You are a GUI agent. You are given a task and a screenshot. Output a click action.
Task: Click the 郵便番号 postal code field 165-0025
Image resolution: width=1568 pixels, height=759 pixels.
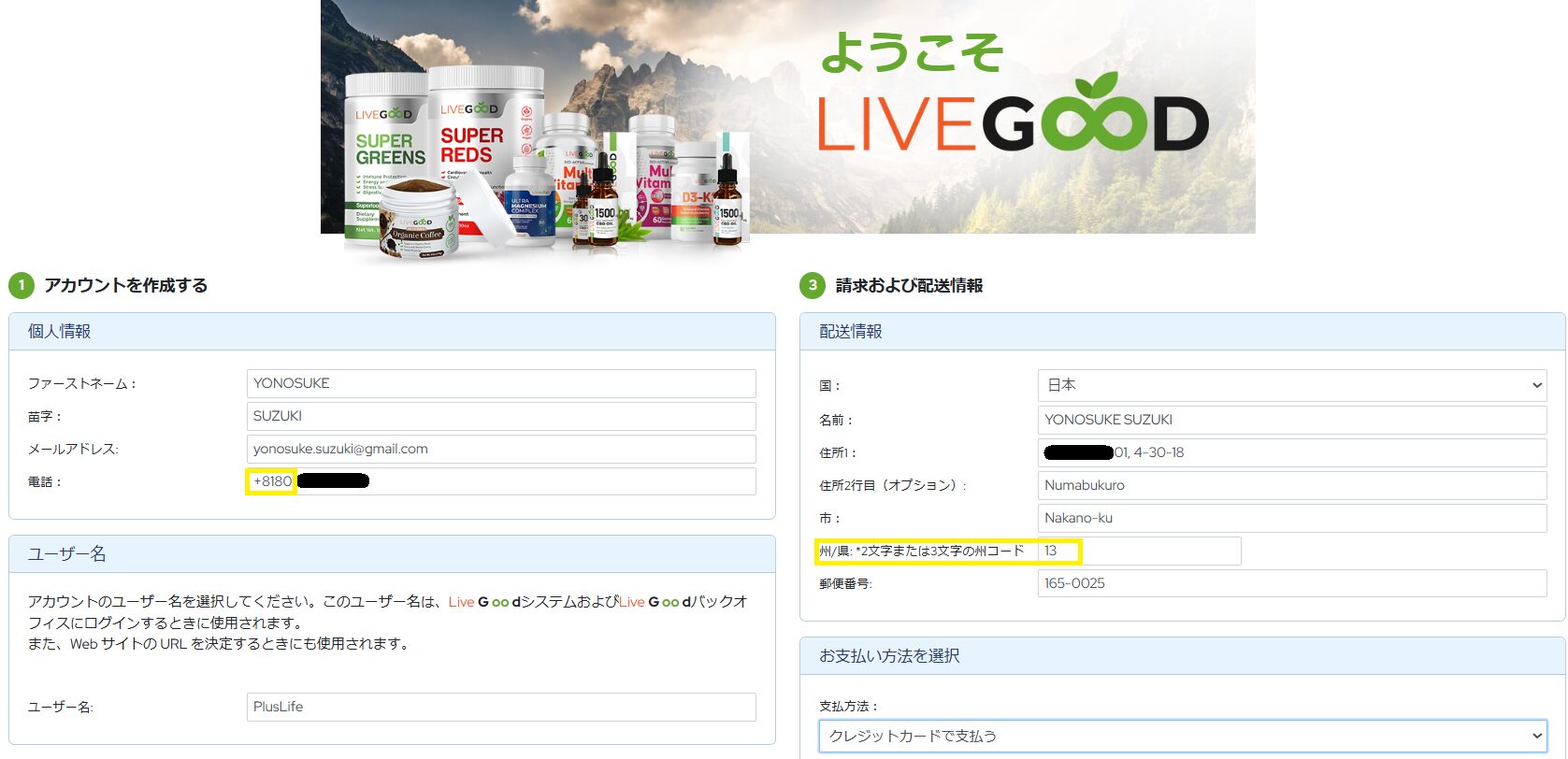coord(1292,583)
